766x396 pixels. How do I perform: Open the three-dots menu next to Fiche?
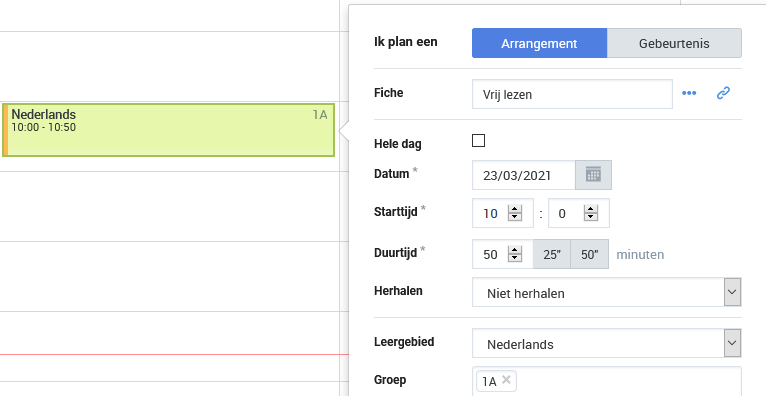[689, 93]
